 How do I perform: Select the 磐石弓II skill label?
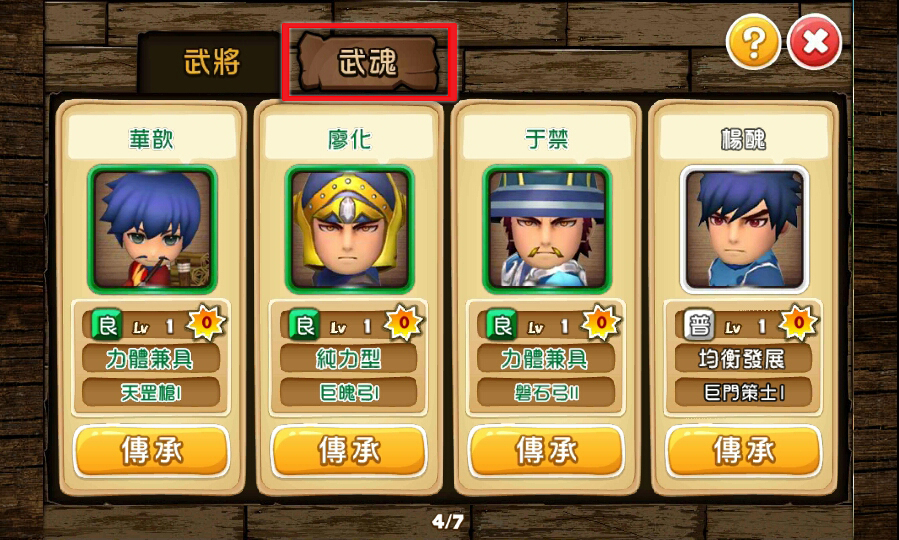coord(546,393)
